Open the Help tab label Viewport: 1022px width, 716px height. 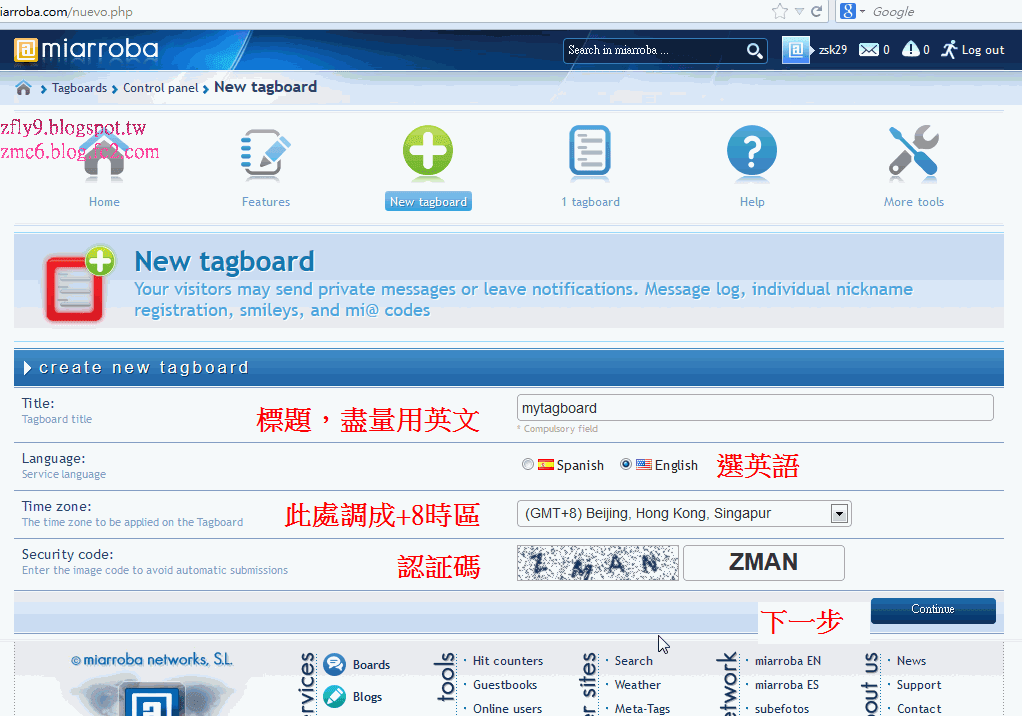[752, 202]
